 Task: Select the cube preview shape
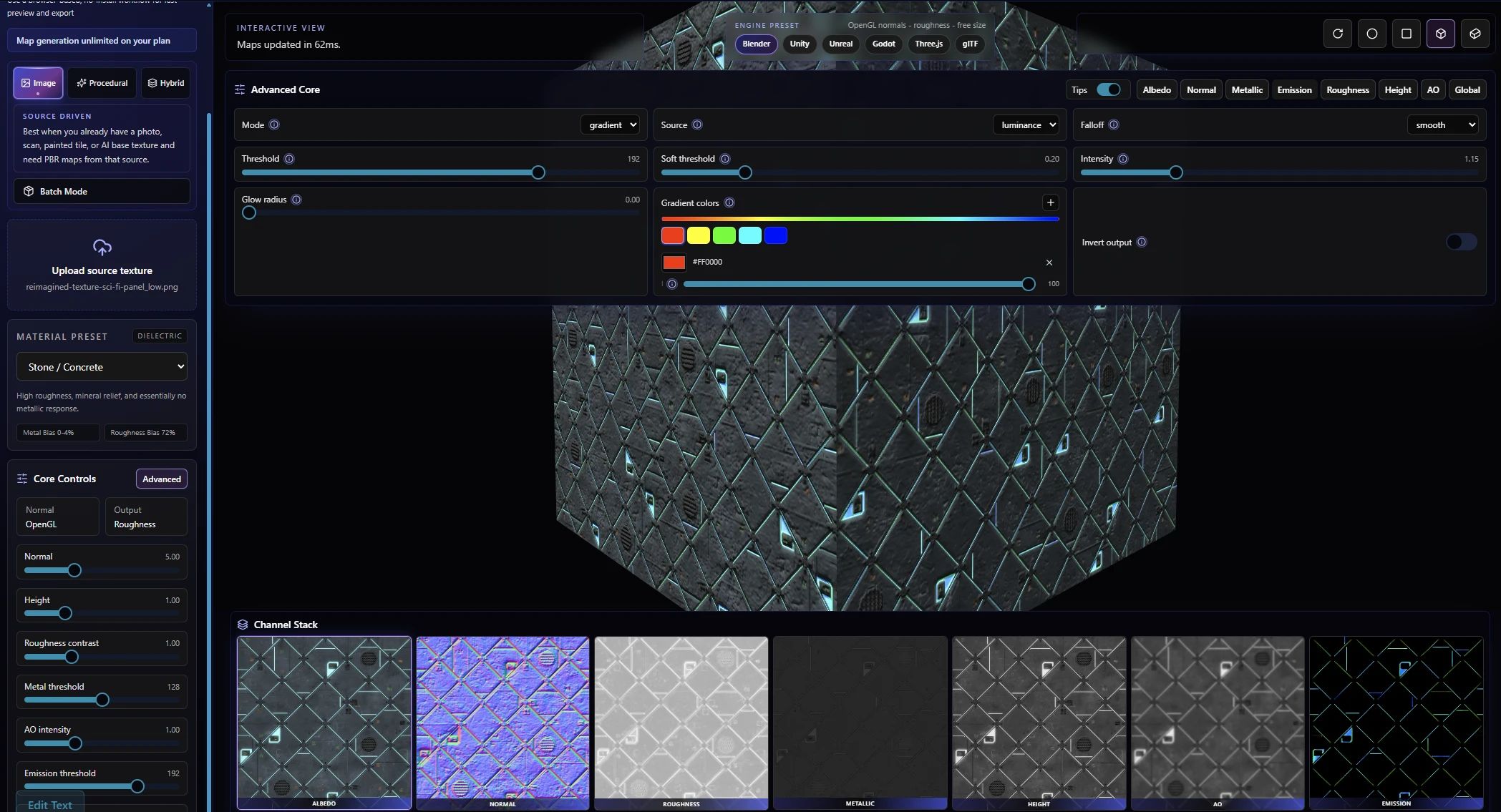click(1440, 34)
